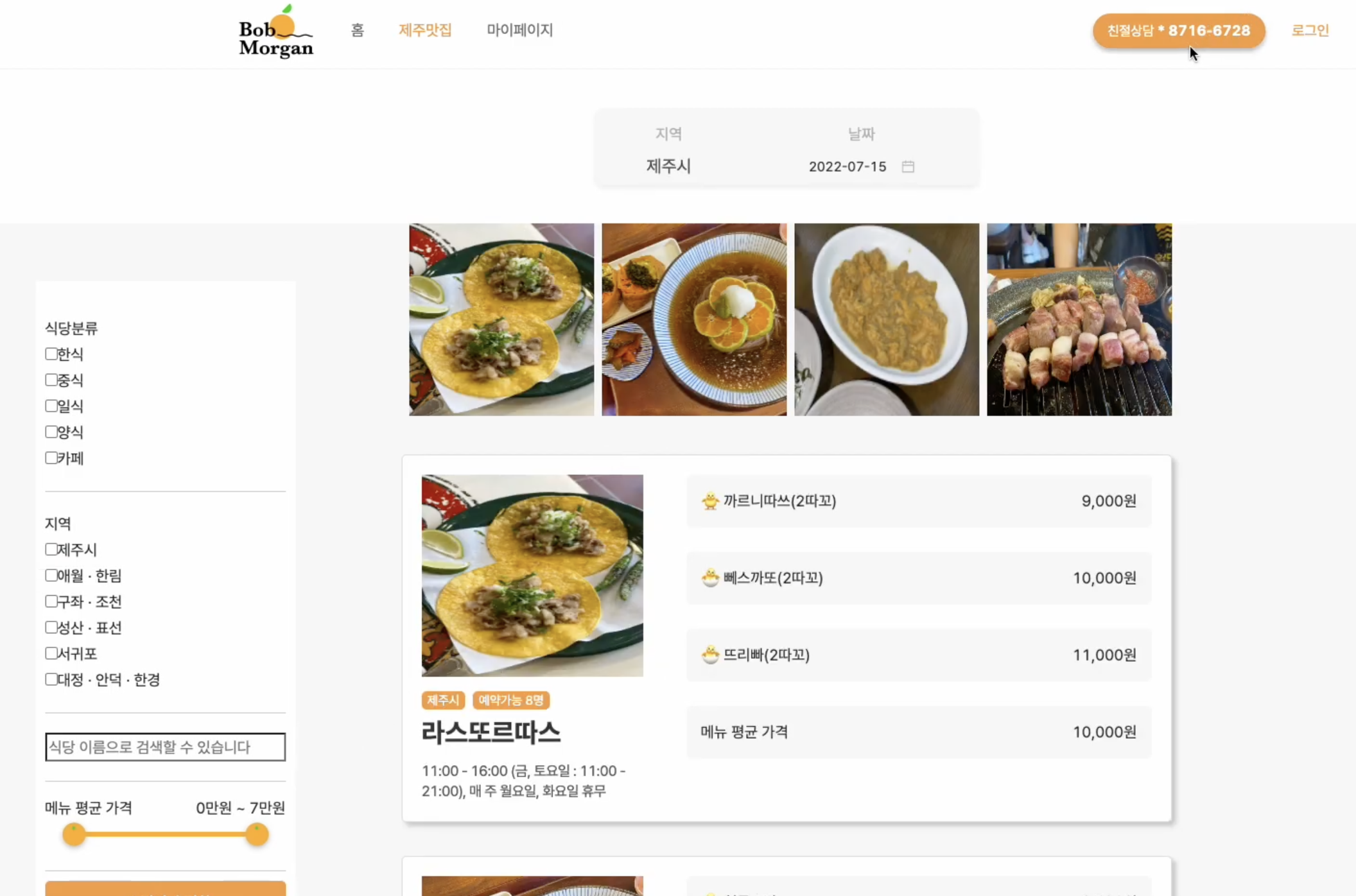Select the 서귀포 region filter
This screenshot has height=896, width=1356.
(51, 653)
